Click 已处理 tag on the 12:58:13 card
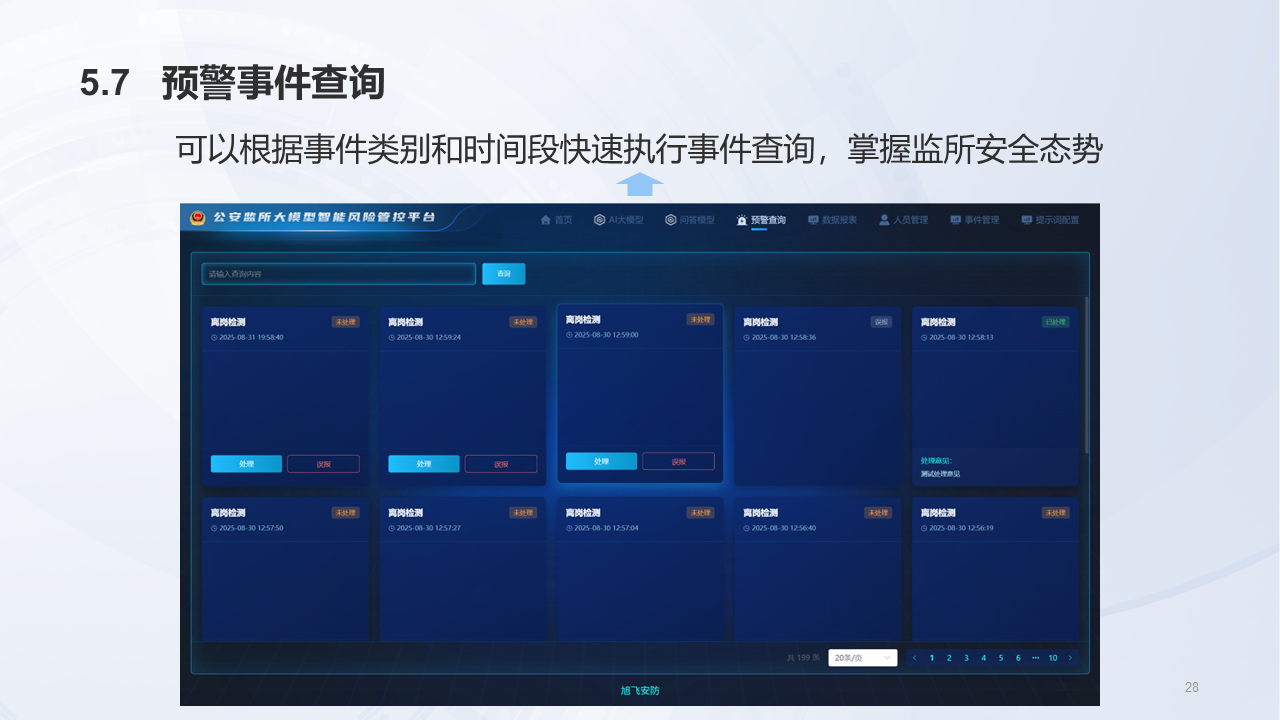Image resolution: width=1280 pixels, height=720 pixels. tap(1056, 322)
